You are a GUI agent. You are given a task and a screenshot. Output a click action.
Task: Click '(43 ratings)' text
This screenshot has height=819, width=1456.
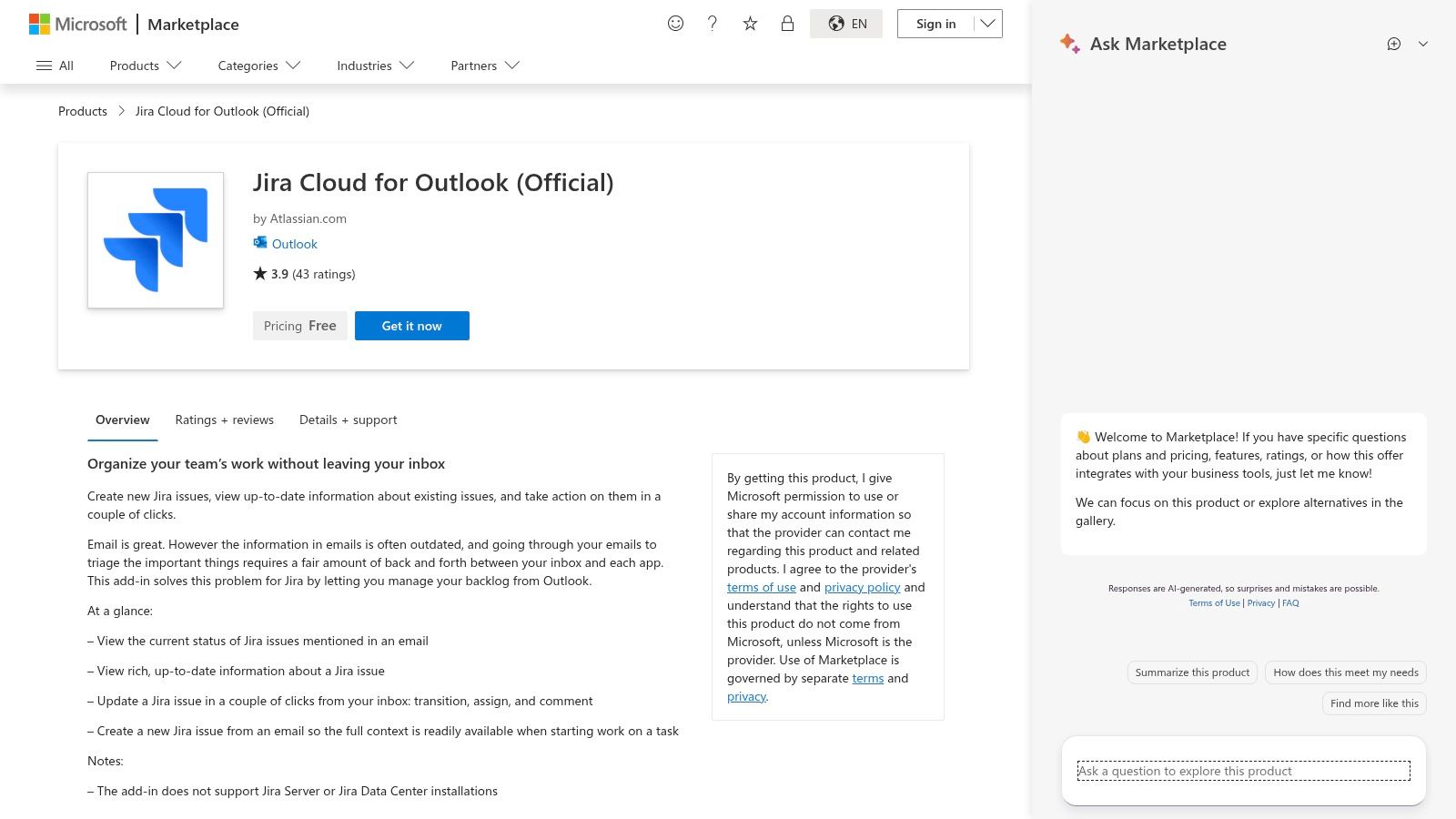click(x=324, y=274)
